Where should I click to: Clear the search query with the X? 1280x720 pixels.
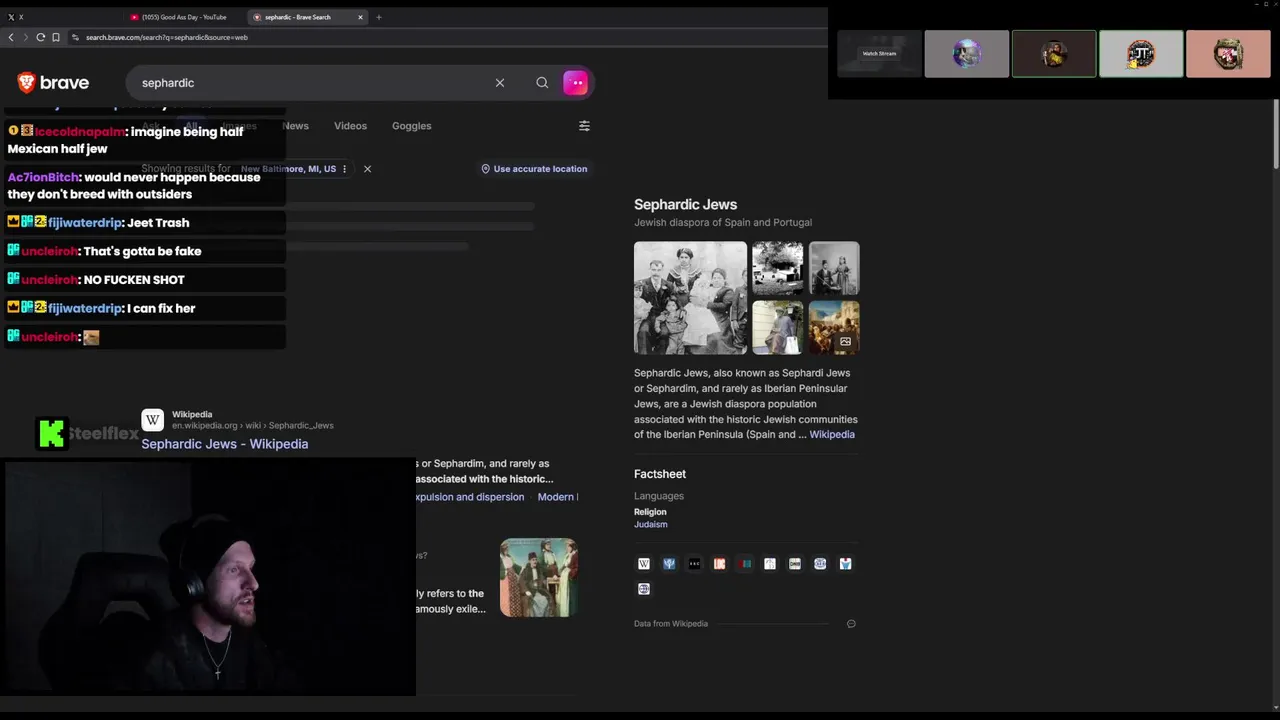click(500, 83)
